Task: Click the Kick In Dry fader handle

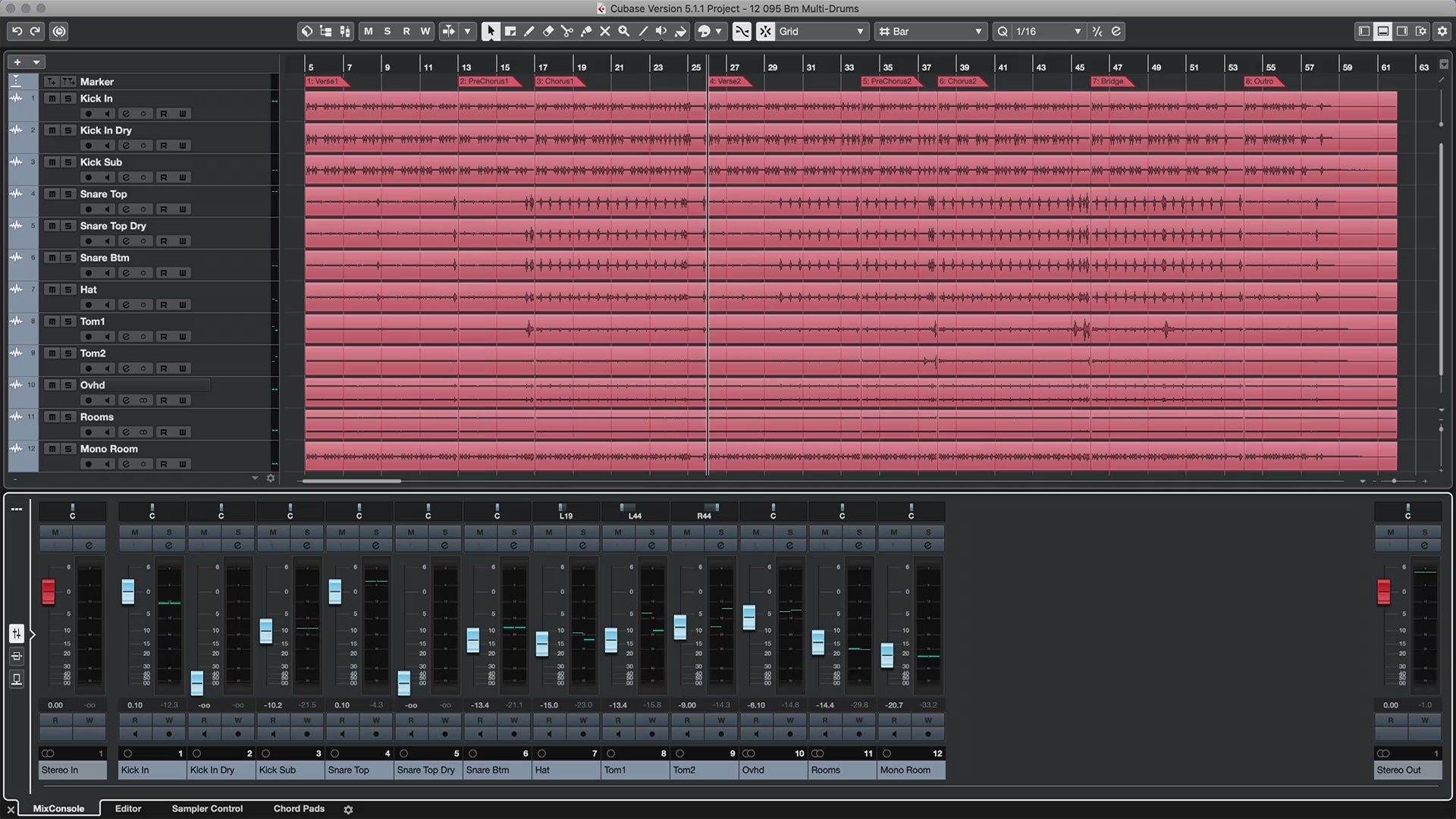Action: pyautogui.click(x=197, y=683)
